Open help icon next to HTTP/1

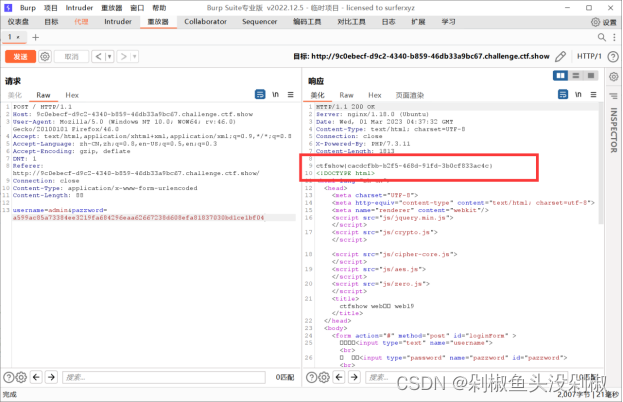point(613,57)
